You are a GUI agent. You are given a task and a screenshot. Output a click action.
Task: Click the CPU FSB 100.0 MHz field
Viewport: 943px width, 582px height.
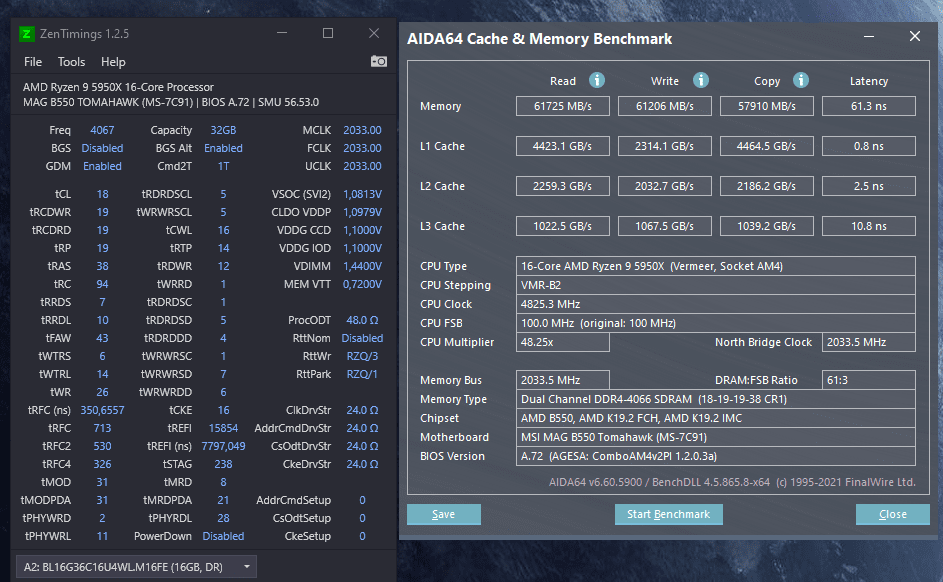pos(716,323)
